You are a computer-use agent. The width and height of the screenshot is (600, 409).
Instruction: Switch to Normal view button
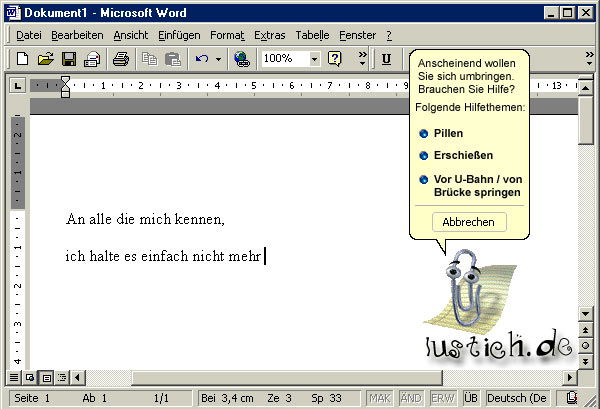[x=14, y=378]
